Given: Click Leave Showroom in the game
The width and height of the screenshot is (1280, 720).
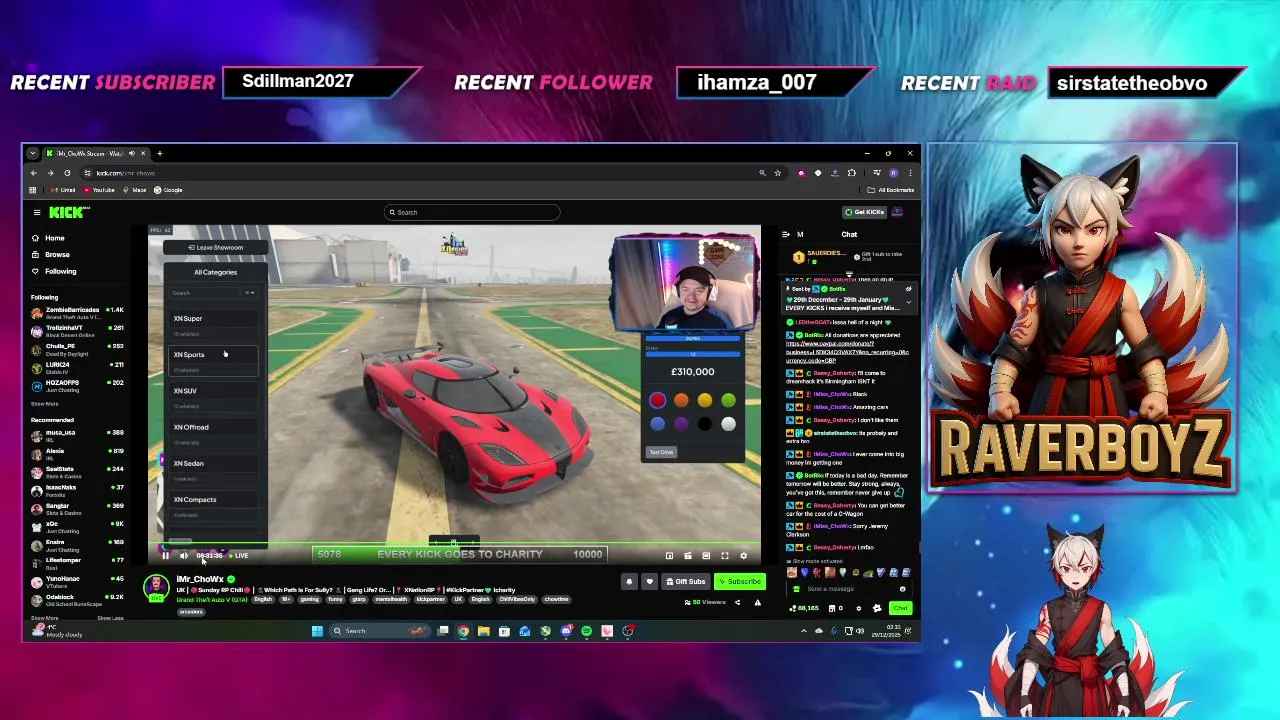Looking at the screenshot, I should (216, 248).
